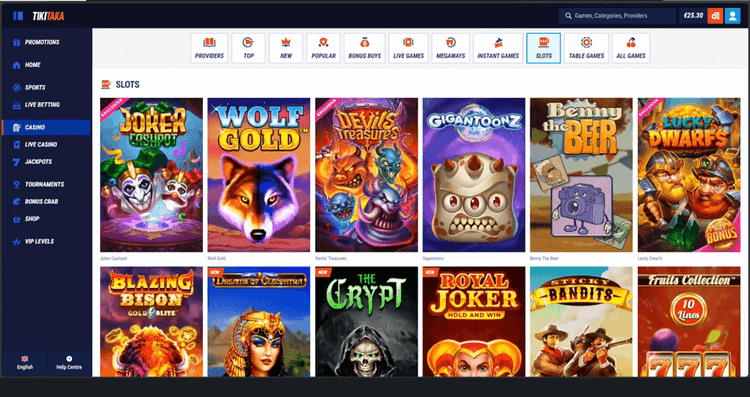Open the Devils' Treasures game thumbnail
The width and height of the screenshot is (750, 397).
(x=366, y=175)
